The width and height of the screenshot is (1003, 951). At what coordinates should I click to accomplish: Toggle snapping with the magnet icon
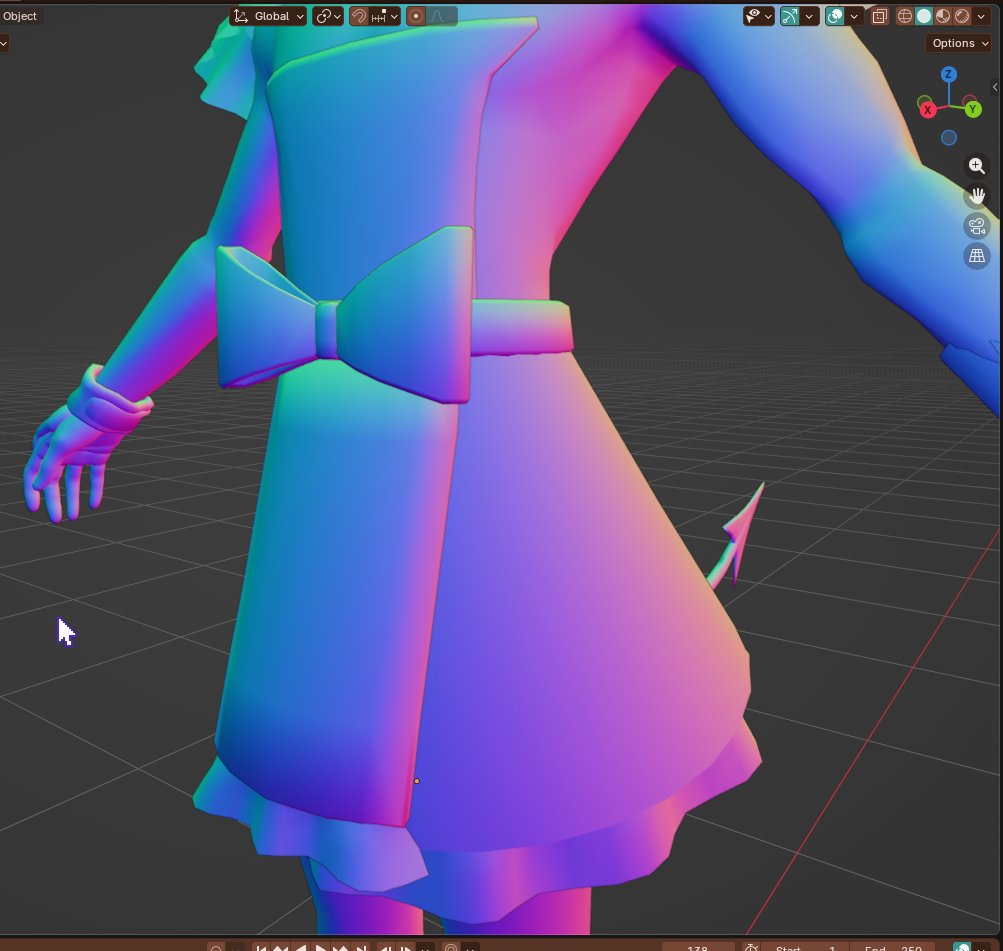(x=359, y=16)
